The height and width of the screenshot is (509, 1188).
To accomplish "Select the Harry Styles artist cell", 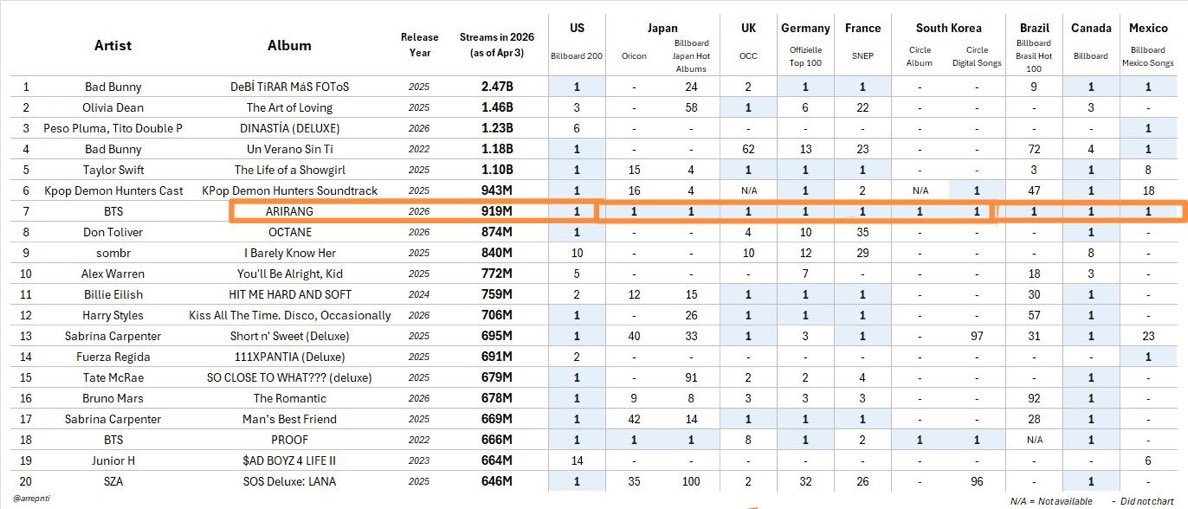I will click(x=113, y=314).
